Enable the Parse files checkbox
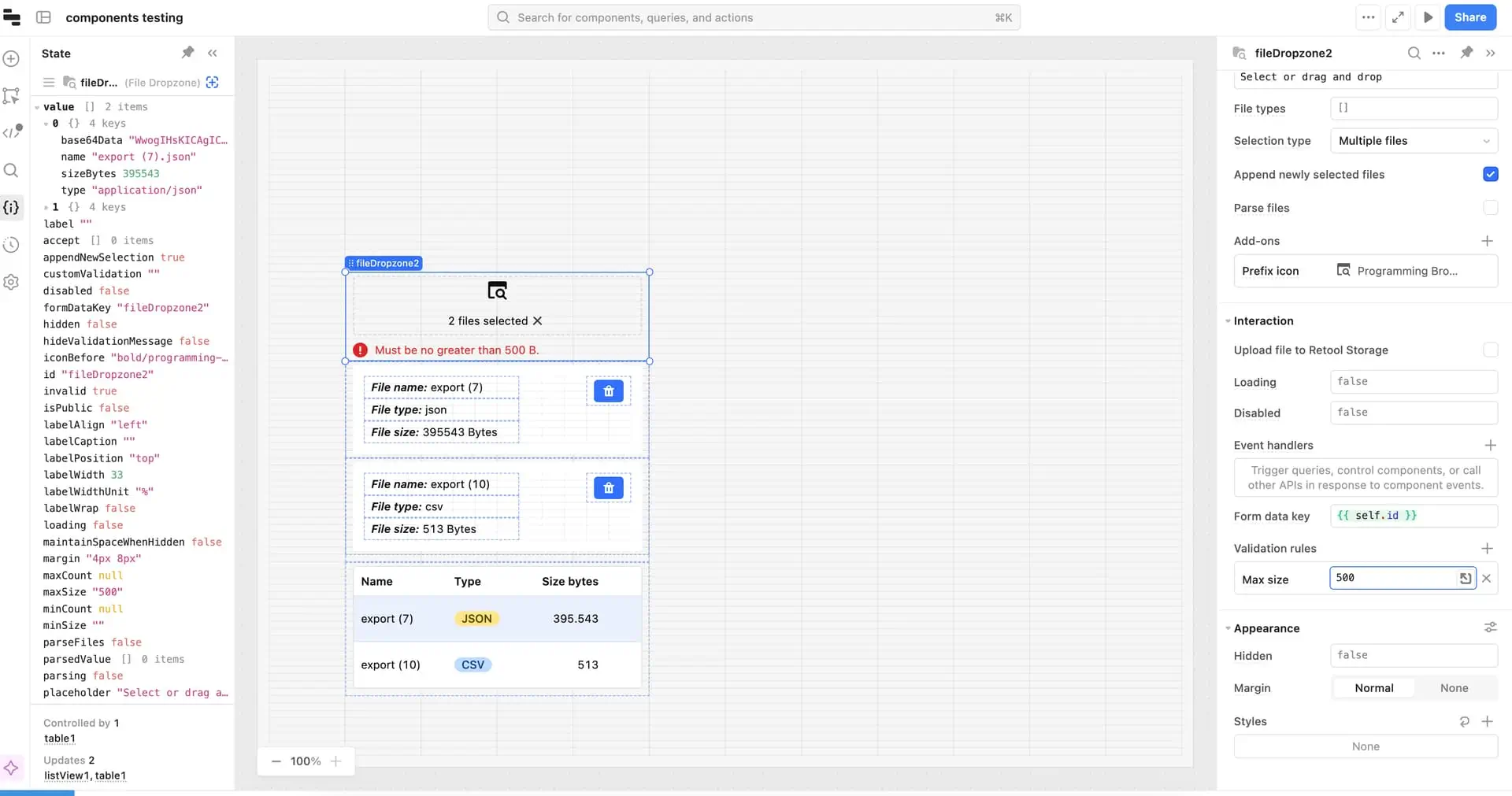The height and width of the screenshot is (796, 1512). [1491, 207]
